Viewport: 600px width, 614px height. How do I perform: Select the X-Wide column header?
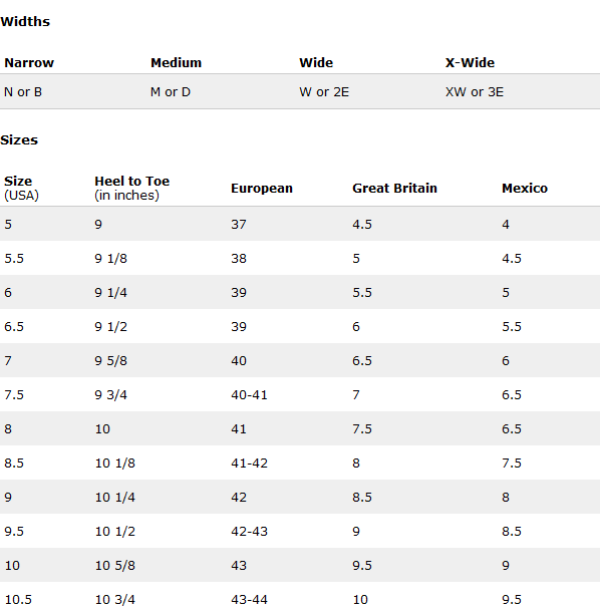(470, 63)
